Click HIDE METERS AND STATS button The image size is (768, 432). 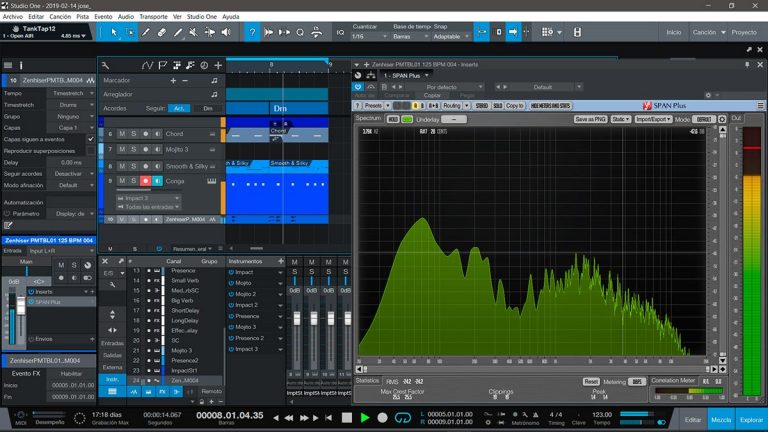click(551, 105)
